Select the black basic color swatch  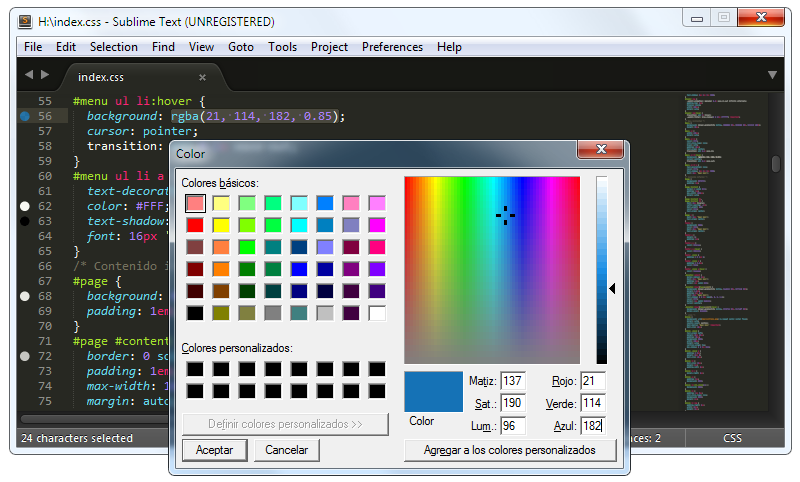tap(195, 313)
